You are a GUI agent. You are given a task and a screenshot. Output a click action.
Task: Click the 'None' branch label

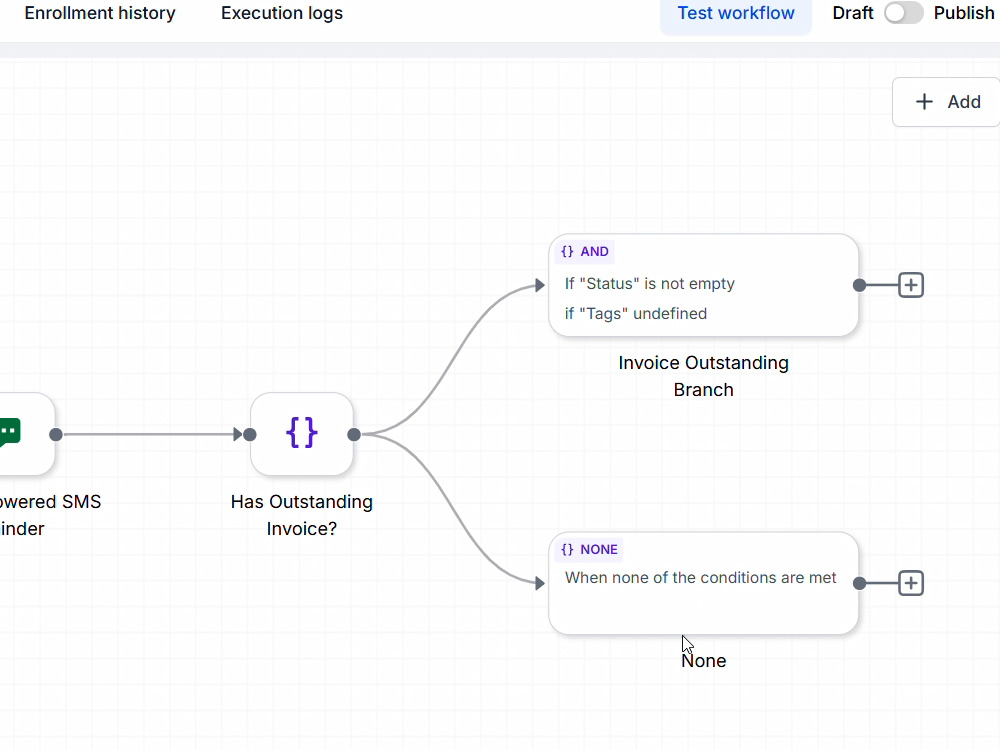coord(703,661)
